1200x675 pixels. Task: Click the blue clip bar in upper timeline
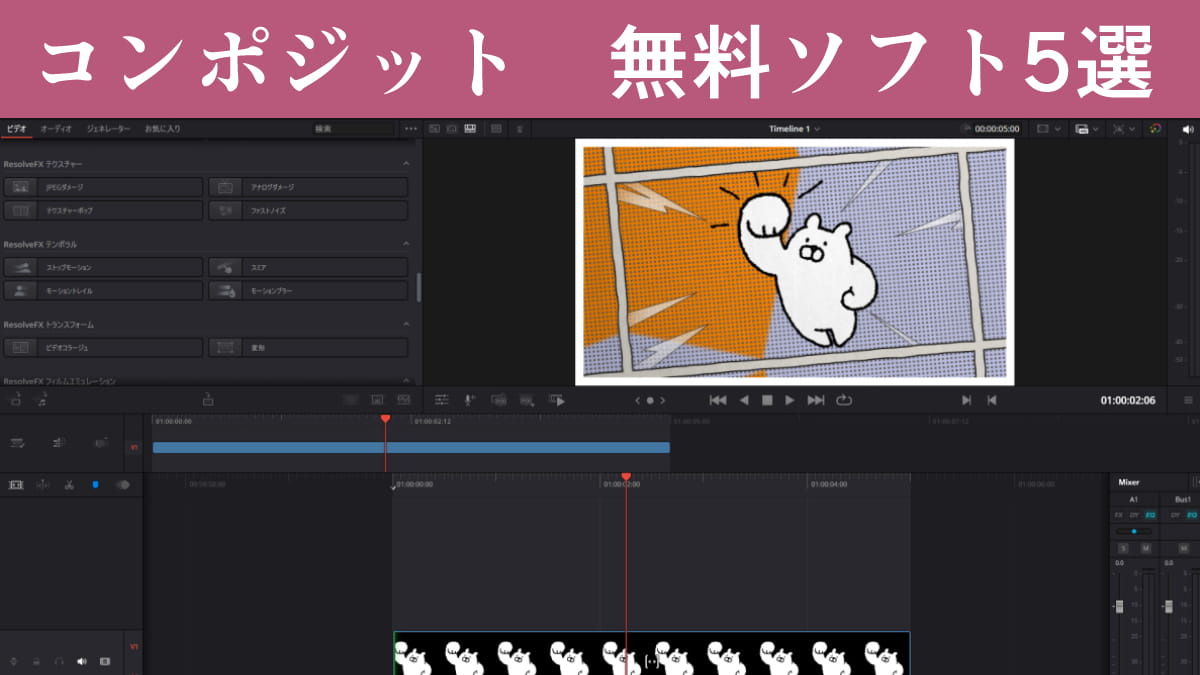[x=411, y=448]
